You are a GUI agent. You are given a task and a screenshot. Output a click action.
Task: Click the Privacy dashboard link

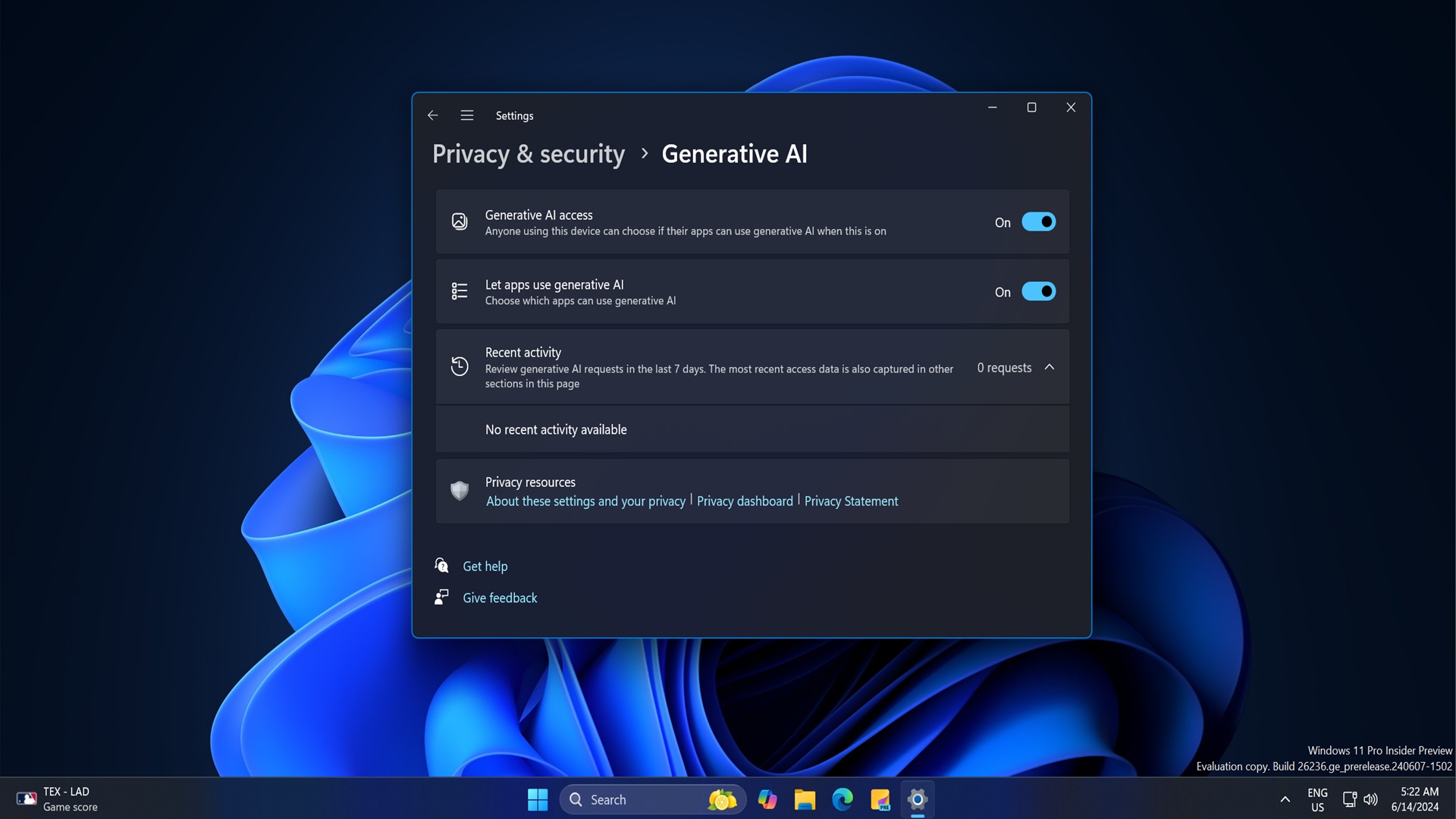(745, 501)
